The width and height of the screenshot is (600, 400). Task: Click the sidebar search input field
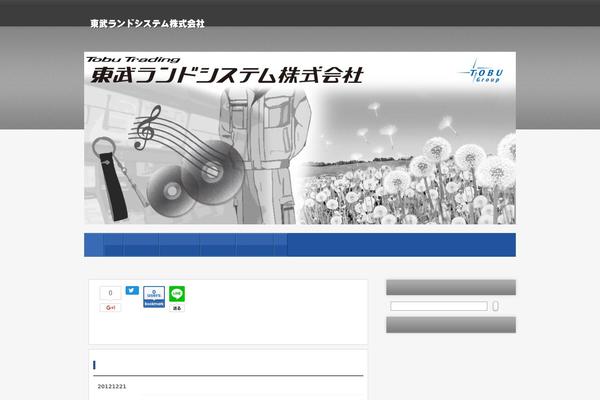point(439,306)
